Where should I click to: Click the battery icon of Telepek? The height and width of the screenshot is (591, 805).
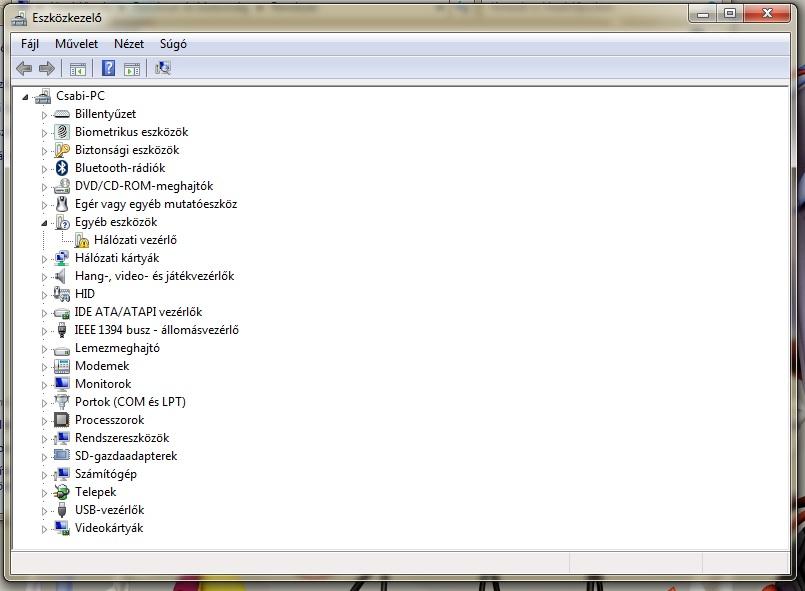click(x=62, y=492)
